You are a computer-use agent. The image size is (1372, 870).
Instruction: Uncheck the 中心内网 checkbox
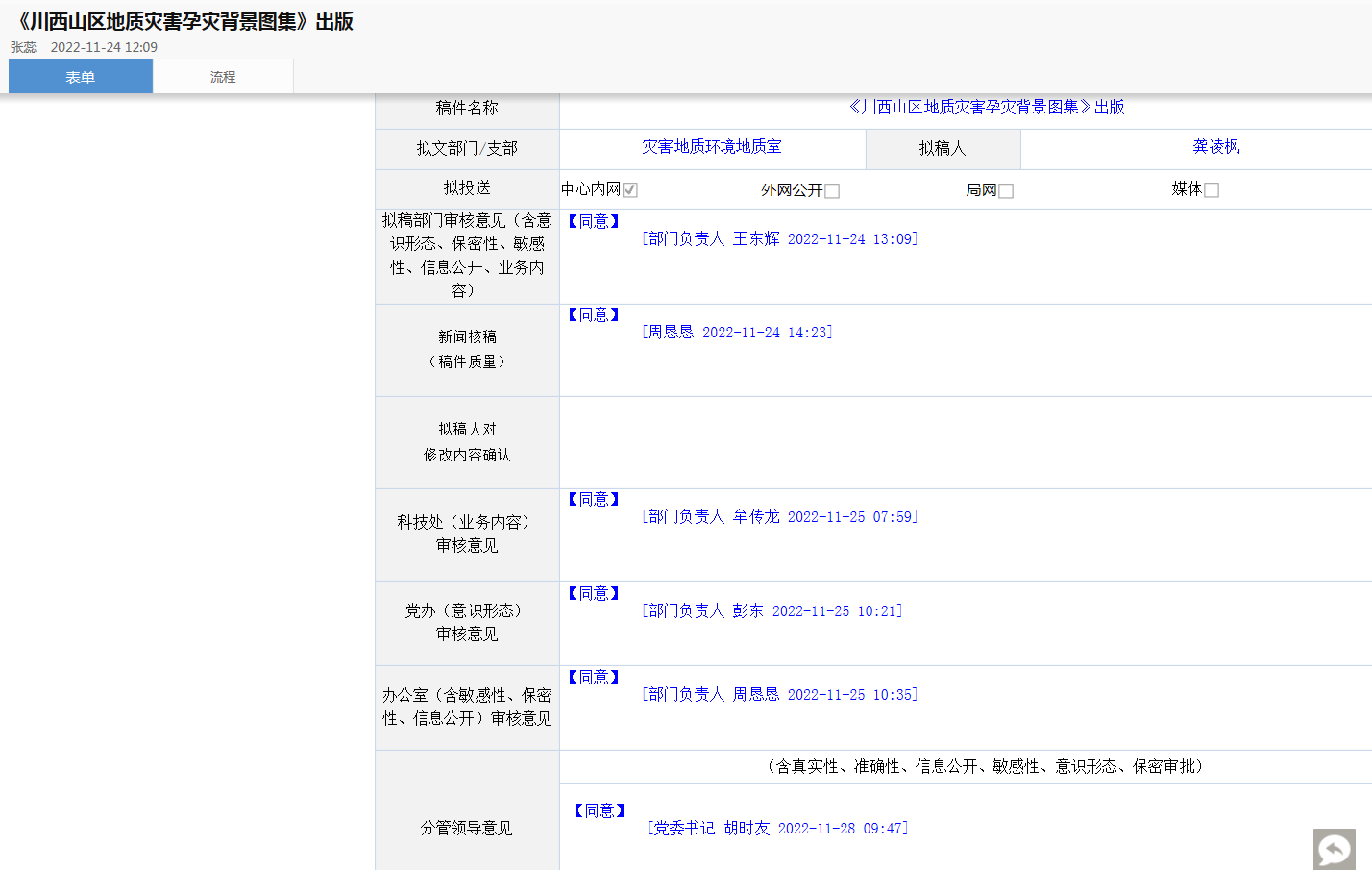coord(630,190)
